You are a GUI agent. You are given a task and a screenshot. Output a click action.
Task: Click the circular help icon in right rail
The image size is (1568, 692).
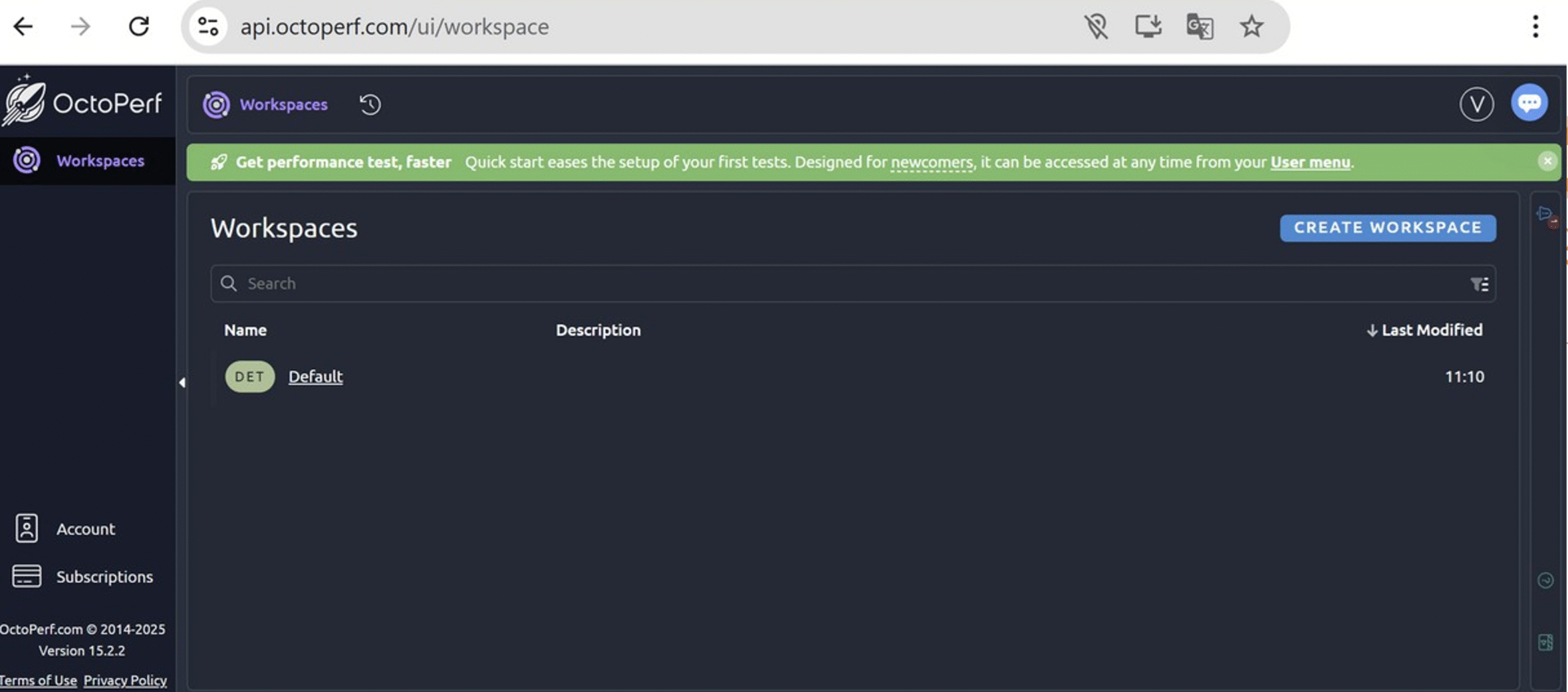point(1545,580)
